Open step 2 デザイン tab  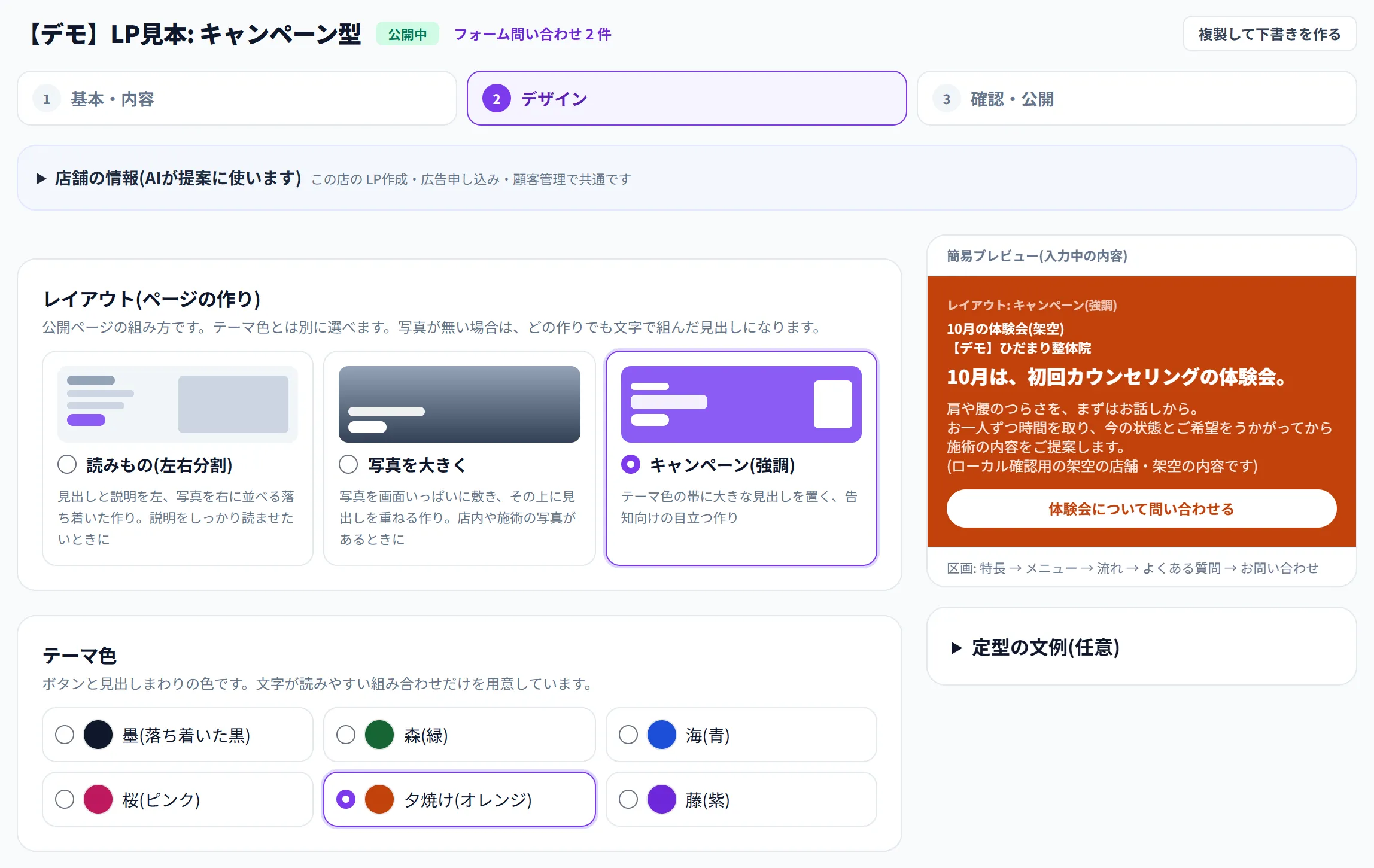686,99
